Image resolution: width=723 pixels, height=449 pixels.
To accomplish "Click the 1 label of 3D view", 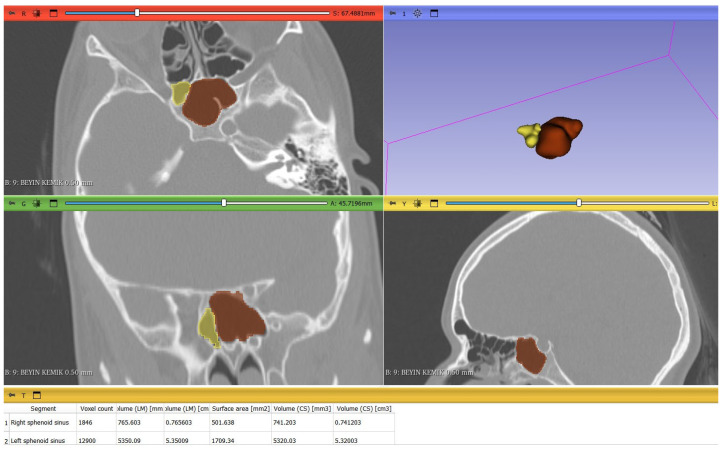I will click(x=404, y=13).
